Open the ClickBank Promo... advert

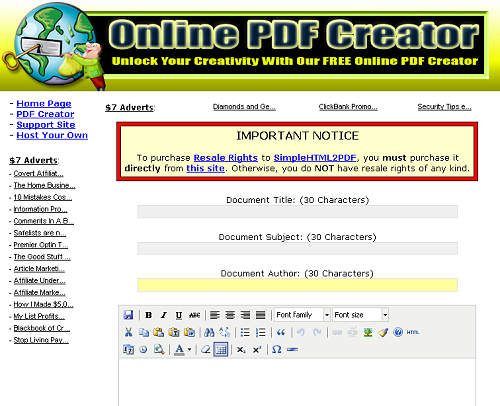click(x=348, y=107)
